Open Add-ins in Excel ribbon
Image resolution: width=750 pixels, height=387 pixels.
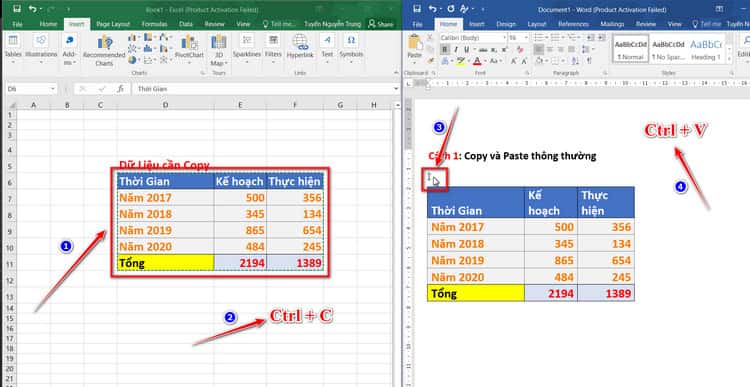tap(70, 49)
